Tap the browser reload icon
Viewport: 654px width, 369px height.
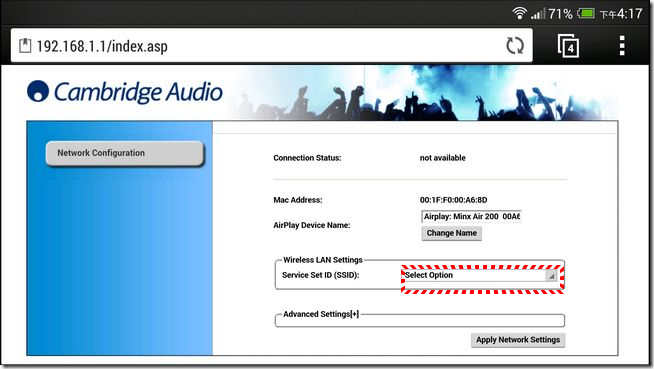(x=515, y=45)
